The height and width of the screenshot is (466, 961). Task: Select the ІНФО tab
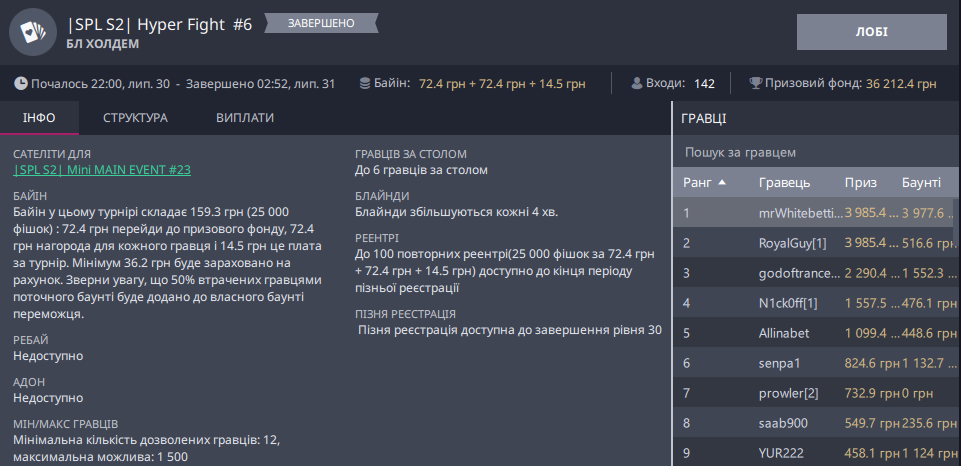pyautogui.click(x=39, y=118)
